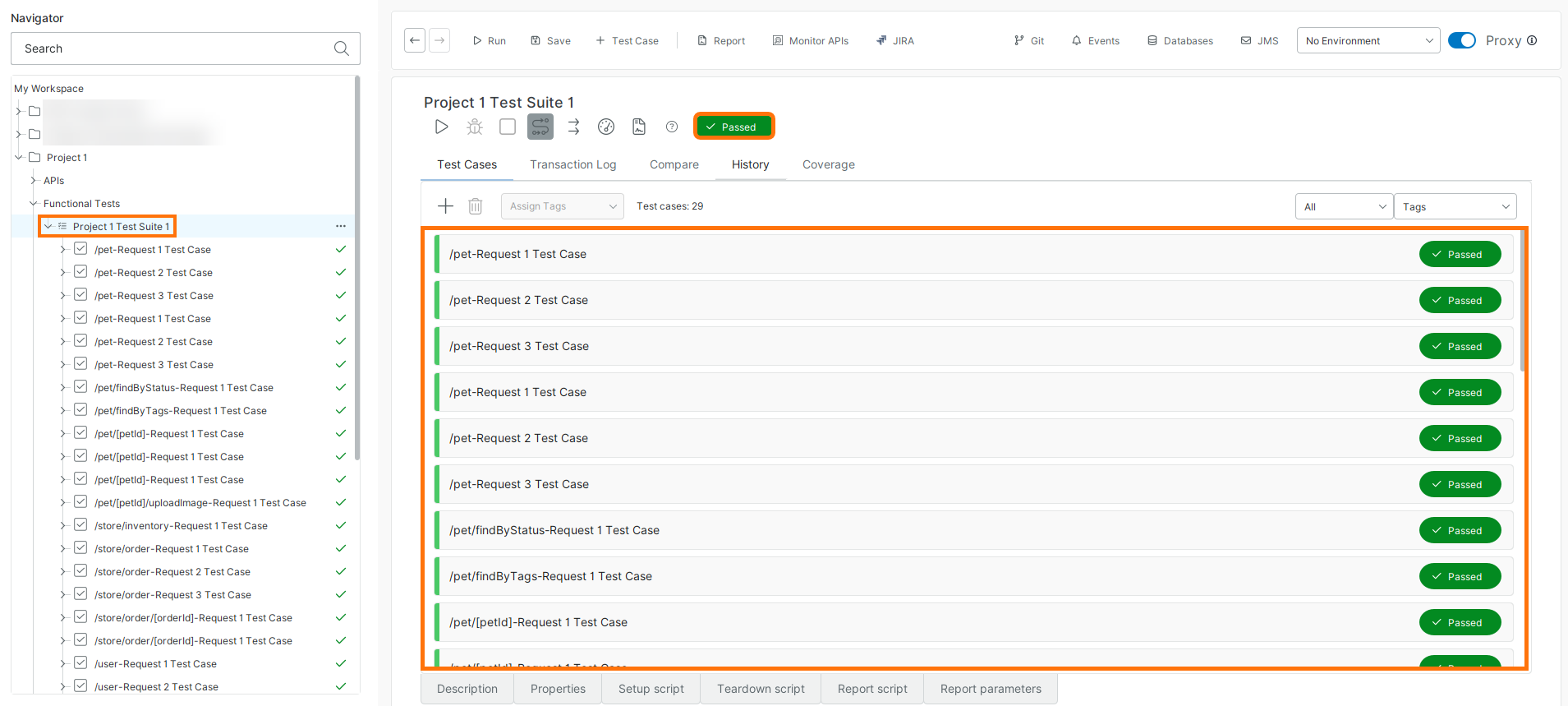
Task: Open the Report parameters tab
Action: click(991, 689)
